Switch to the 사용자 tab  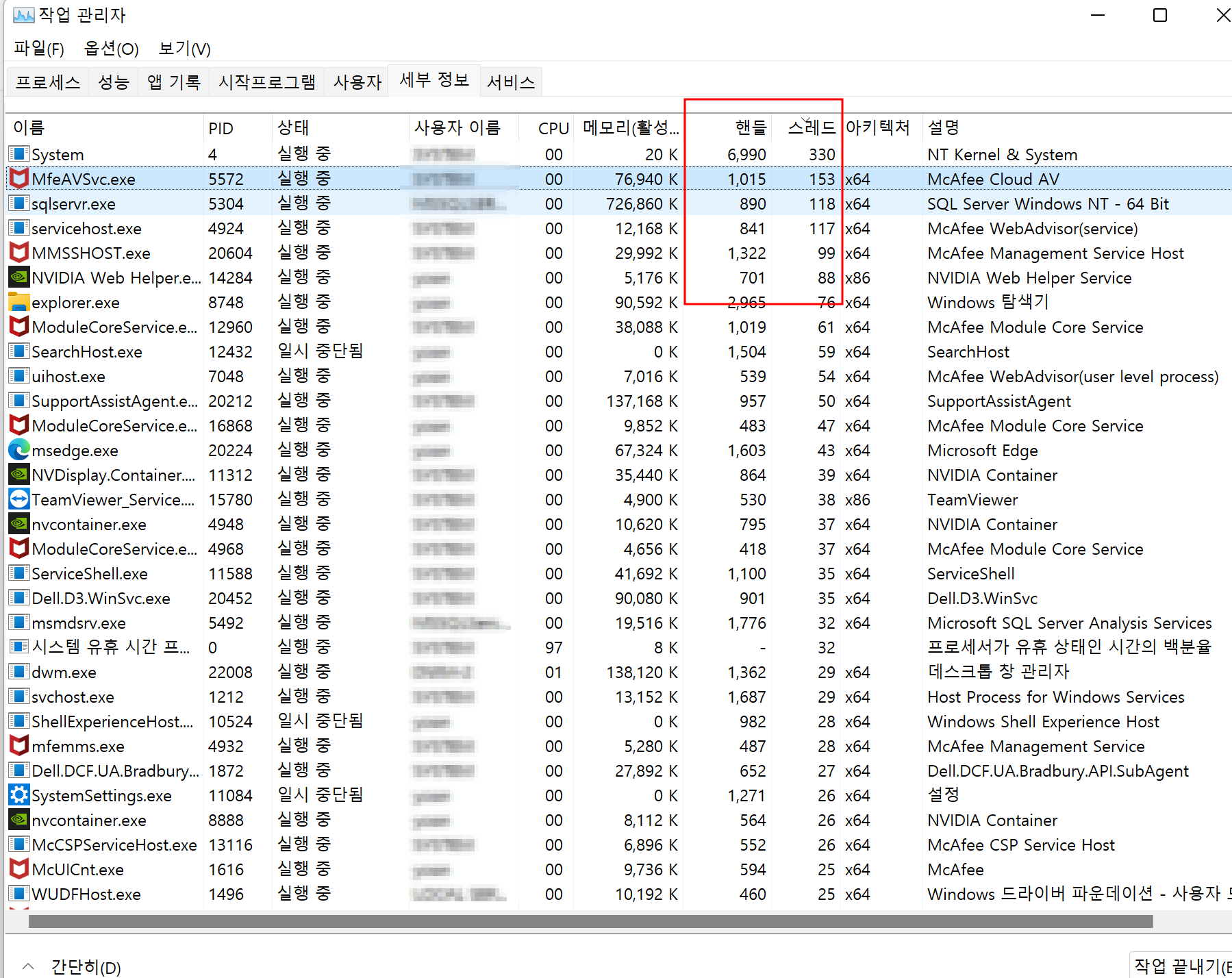[357, 82]
